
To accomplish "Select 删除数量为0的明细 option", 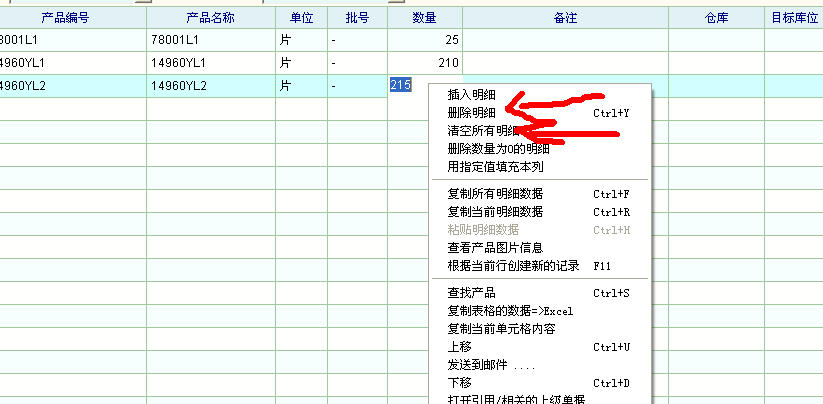I will tap(498, 149).
